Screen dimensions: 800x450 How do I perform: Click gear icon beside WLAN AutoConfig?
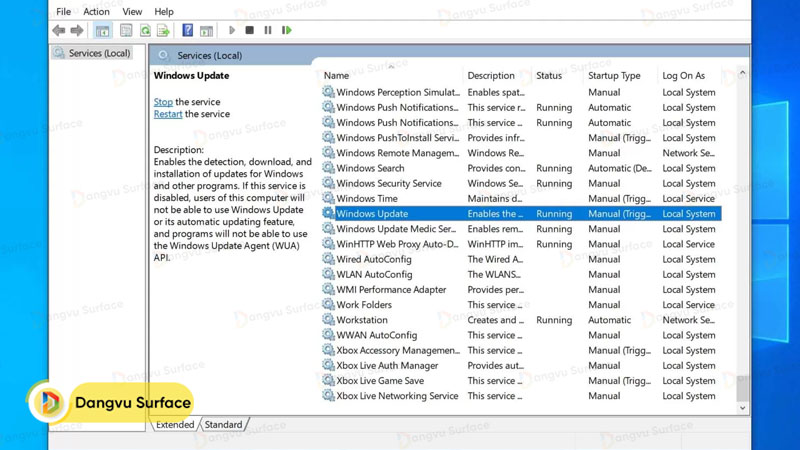pos(328,274)
